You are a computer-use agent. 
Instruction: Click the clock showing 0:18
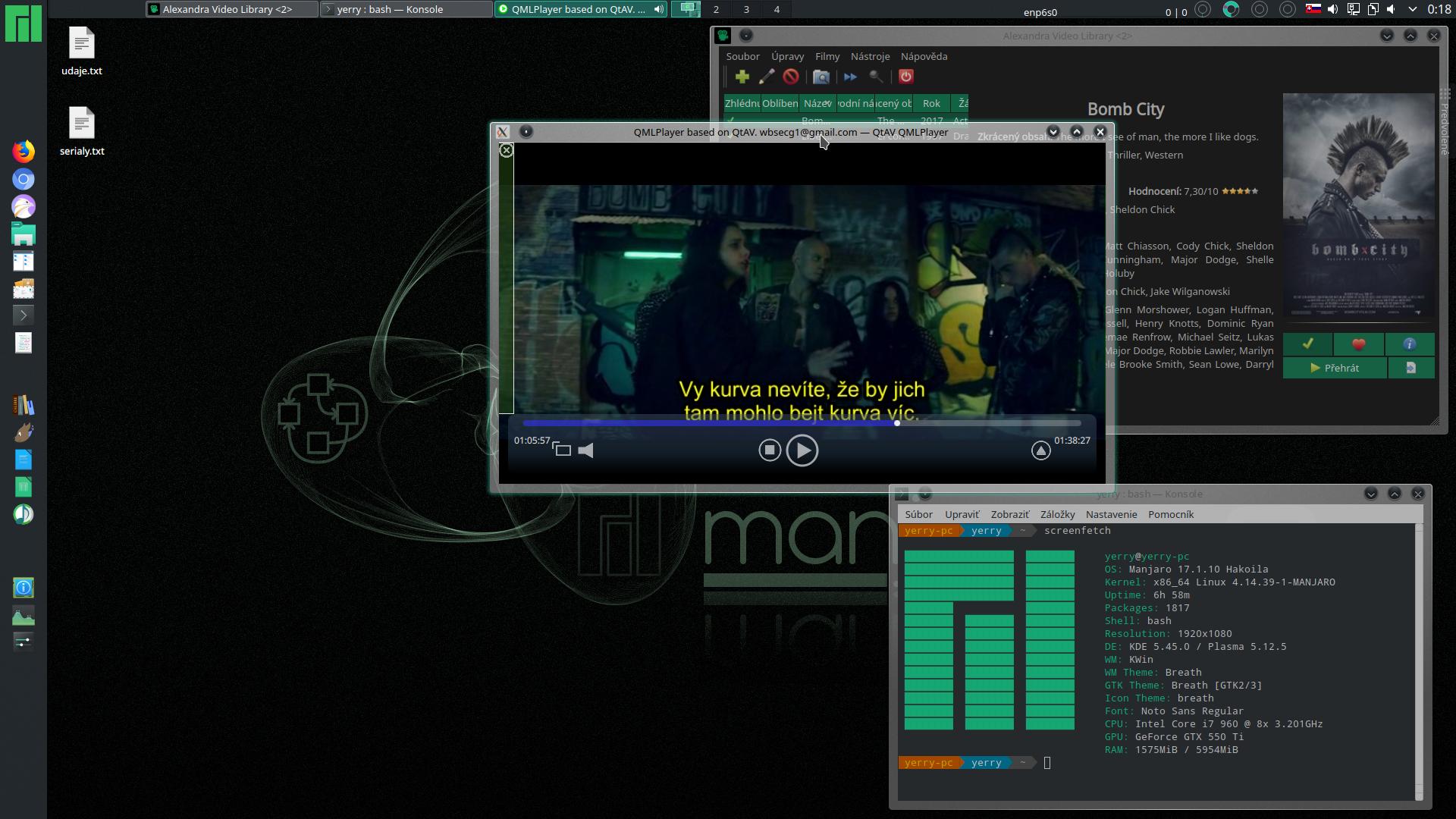click(x=1439, y=9)
